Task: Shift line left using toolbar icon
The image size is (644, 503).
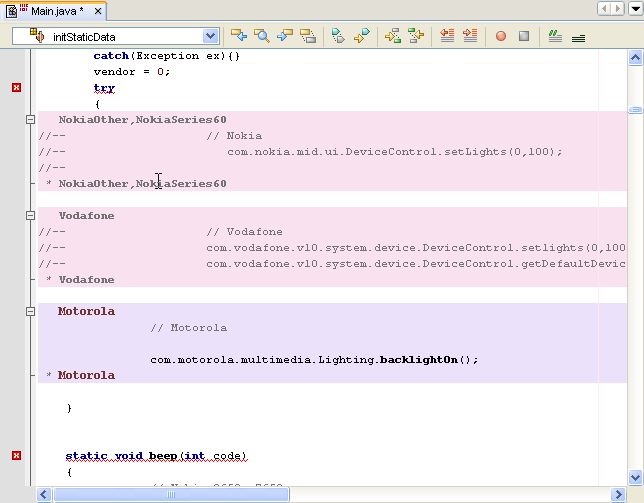Action: click(447, 36)
